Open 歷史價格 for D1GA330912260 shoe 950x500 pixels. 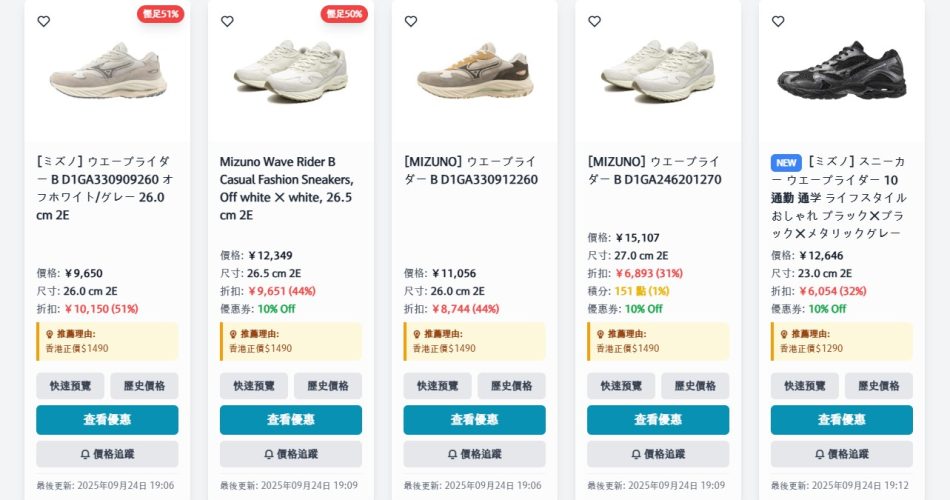511,386
